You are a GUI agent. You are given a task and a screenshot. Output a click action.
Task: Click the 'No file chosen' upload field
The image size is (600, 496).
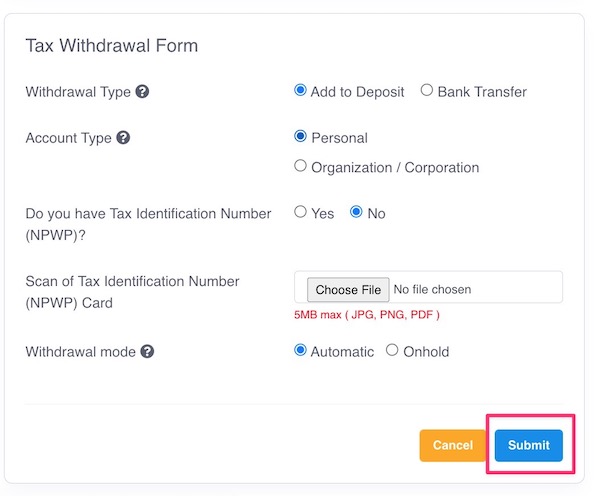(x=429, y=287)
